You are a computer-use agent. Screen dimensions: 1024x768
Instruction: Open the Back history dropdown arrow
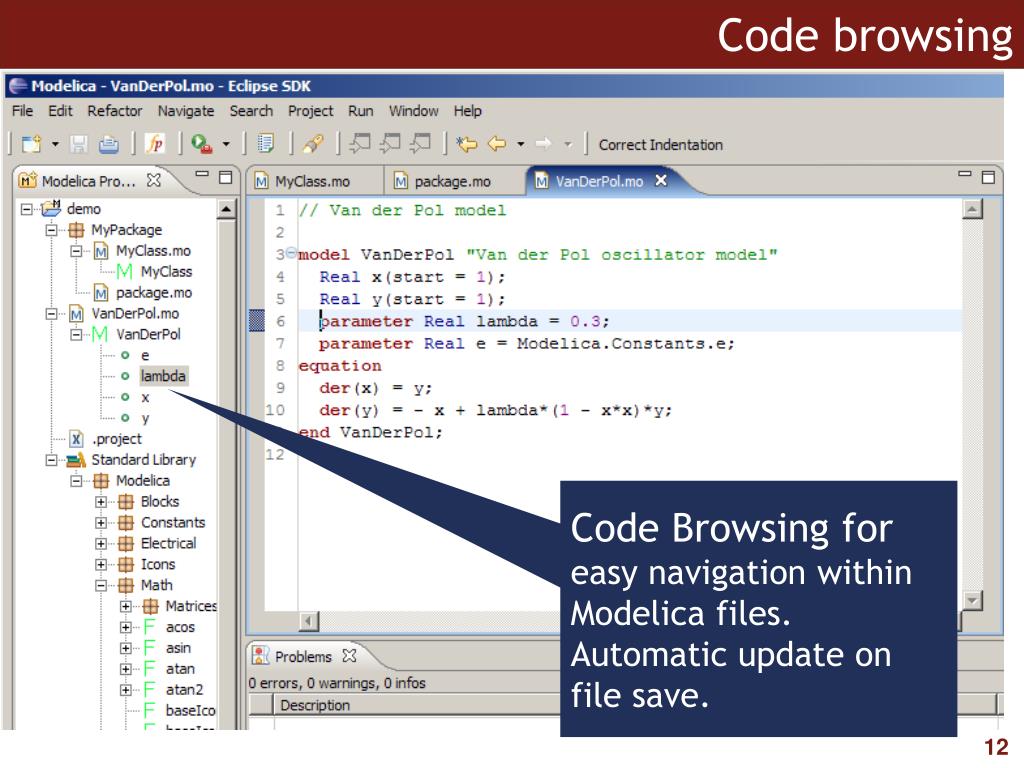tap(520, 144)
